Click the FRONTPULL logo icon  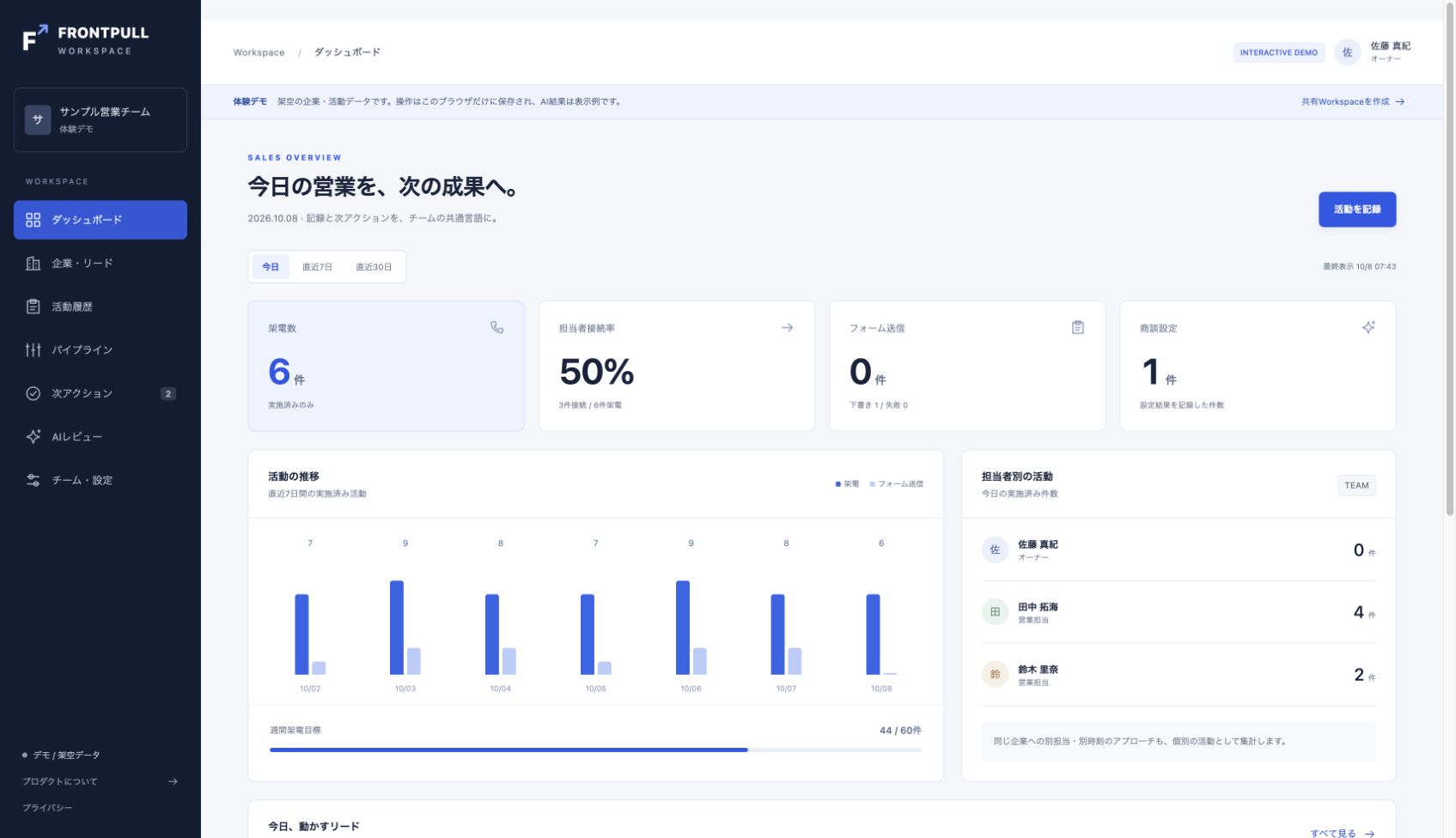coord(35,39)
